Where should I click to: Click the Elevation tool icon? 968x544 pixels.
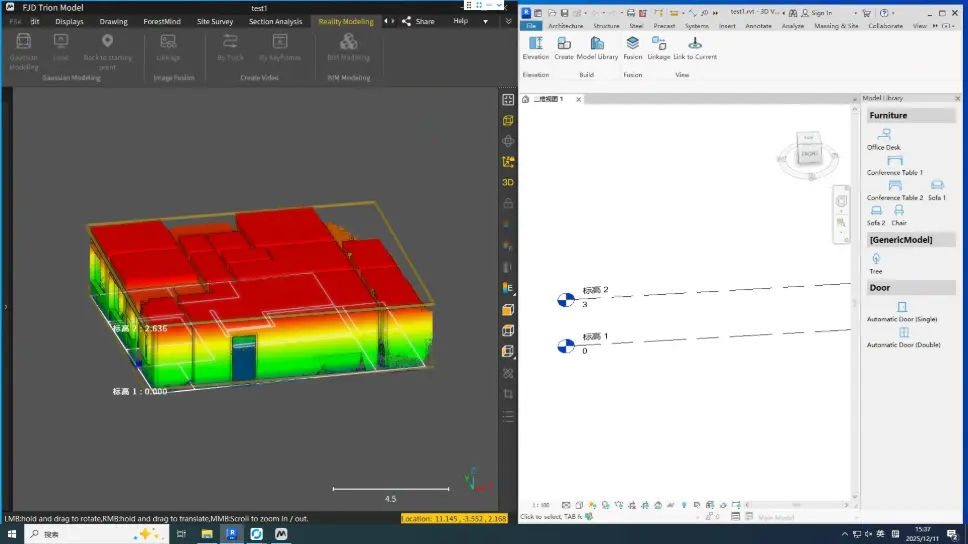[536, 44]
